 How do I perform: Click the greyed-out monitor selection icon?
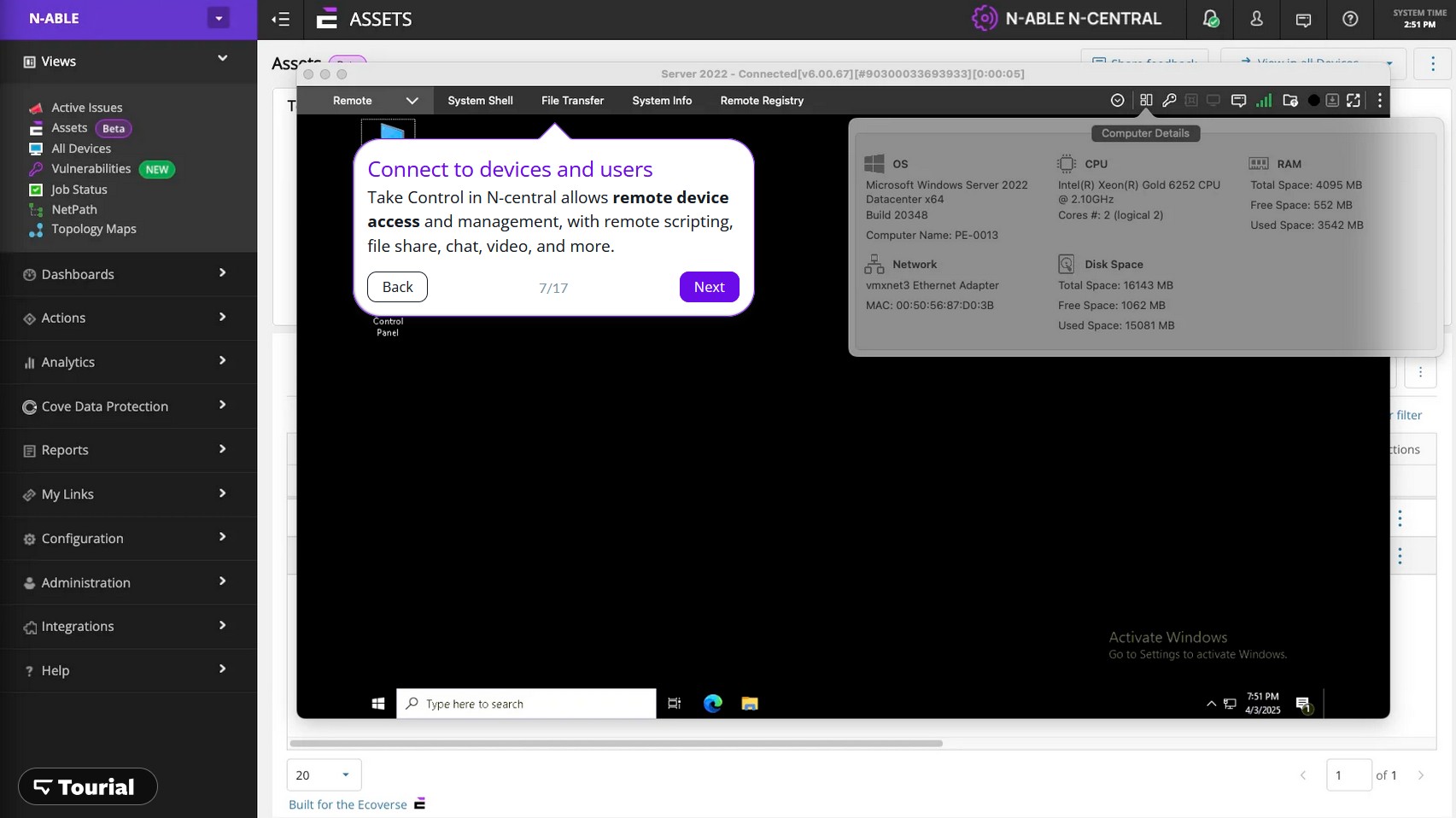tap(1213, 101)
